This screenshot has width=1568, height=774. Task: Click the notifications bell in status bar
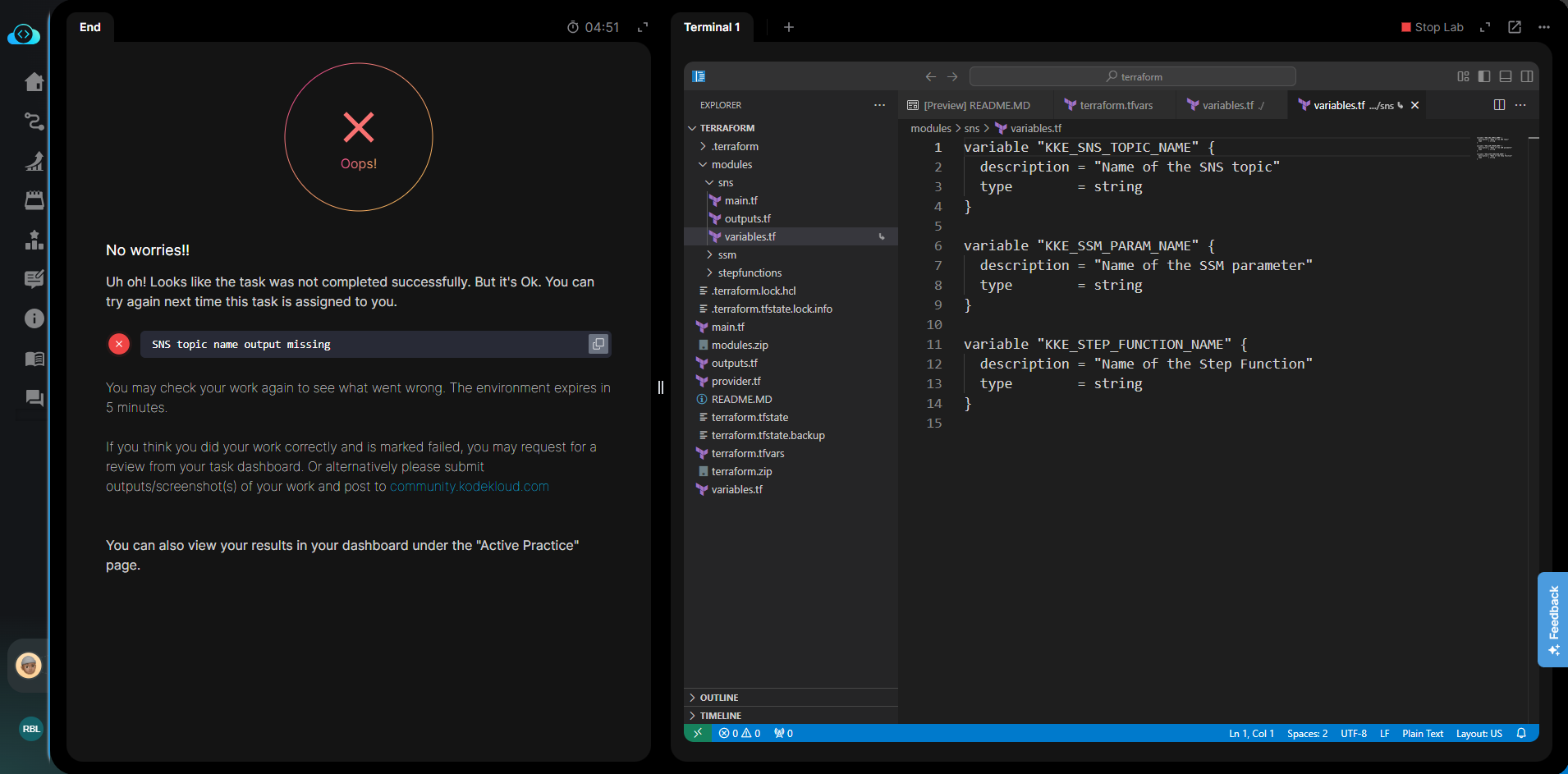(x=1521, y=733)
